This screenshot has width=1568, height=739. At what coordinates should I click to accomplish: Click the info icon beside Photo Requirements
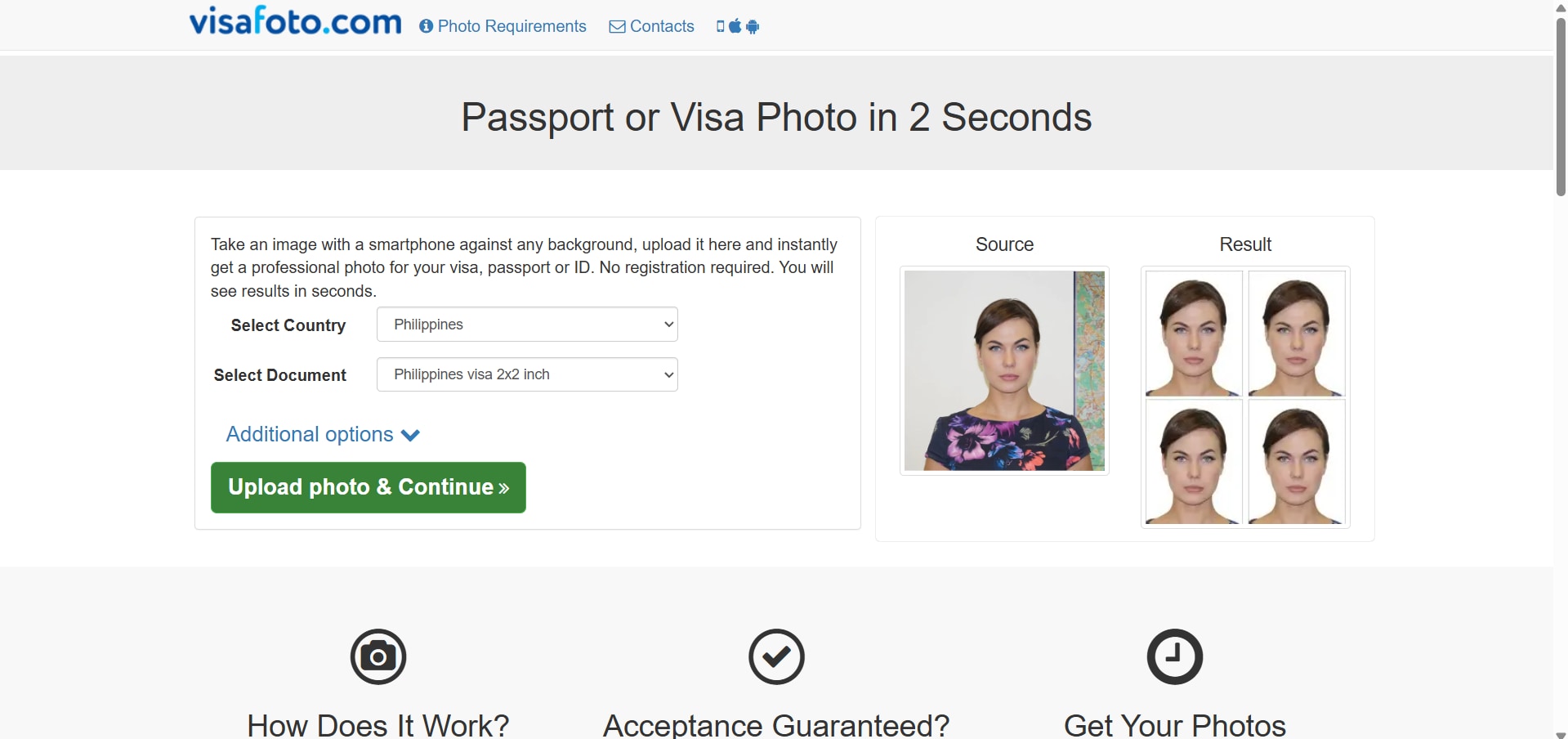[x=426, y=26]
